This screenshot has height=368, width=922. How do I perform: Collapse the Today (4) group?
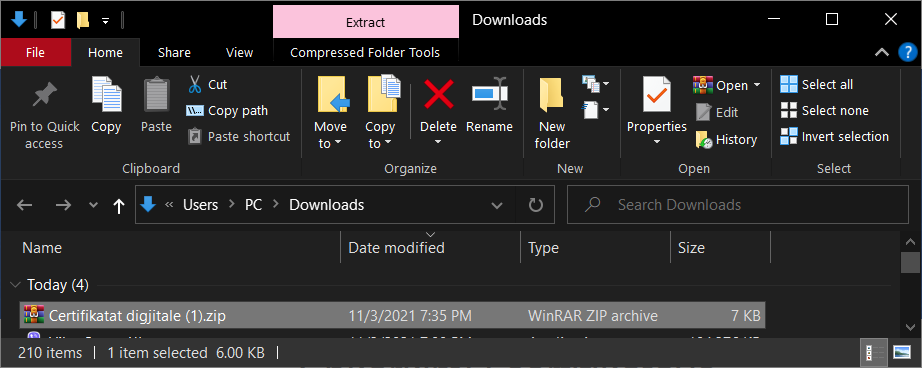pos(15,285)
